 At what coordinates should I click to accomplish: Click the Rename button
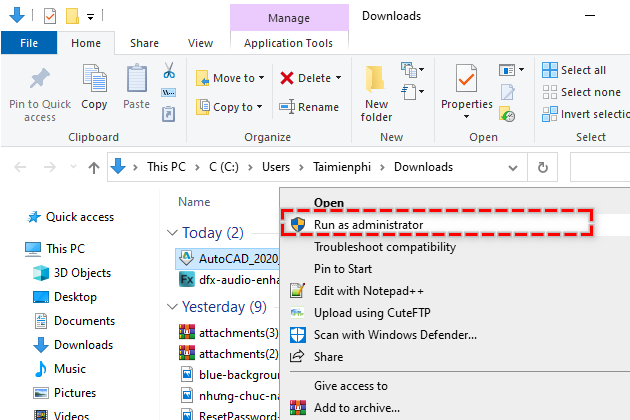pyautogui.click(x=309, y=107)
